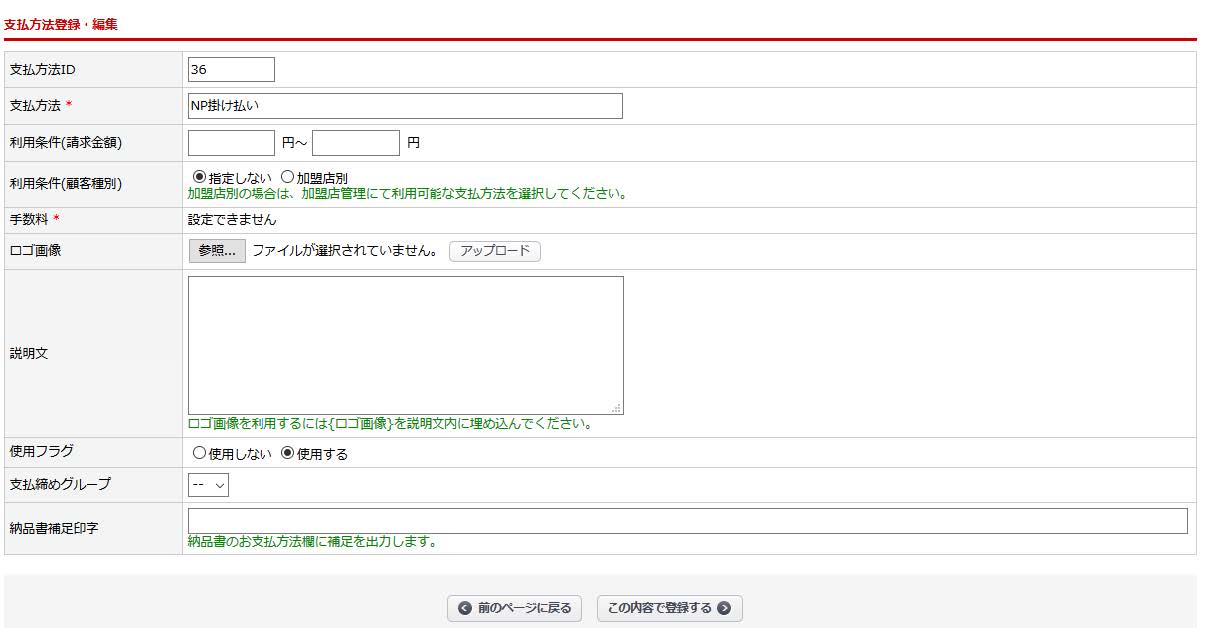Enable the 使用する radio button
Image resolution: width=1224 pixels, height=628 pixels.
tap(288, 453)
